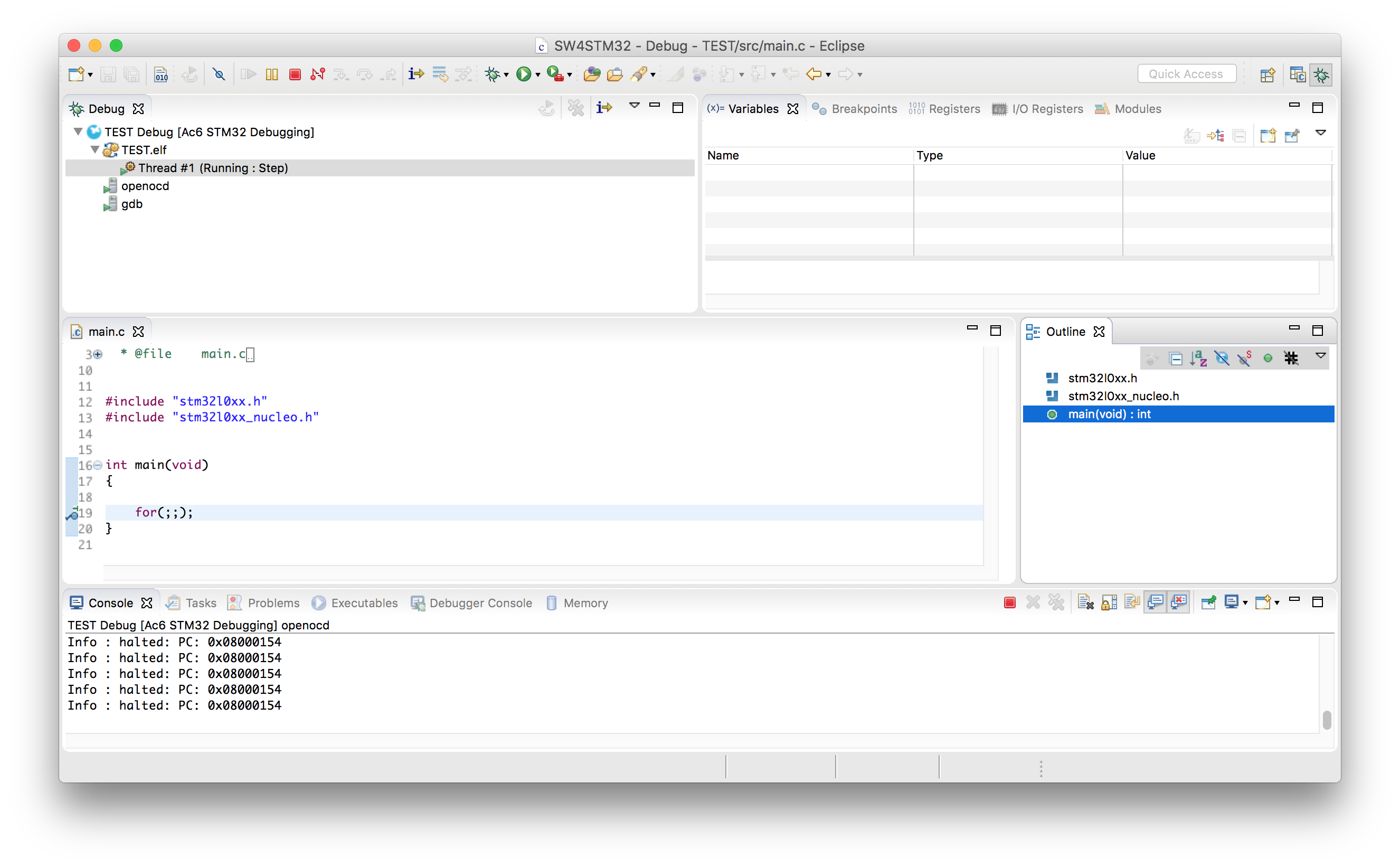This screenshot has height=867, width=1400.
Task: Click the Disconnect debug icon
Action: point(318,74)
